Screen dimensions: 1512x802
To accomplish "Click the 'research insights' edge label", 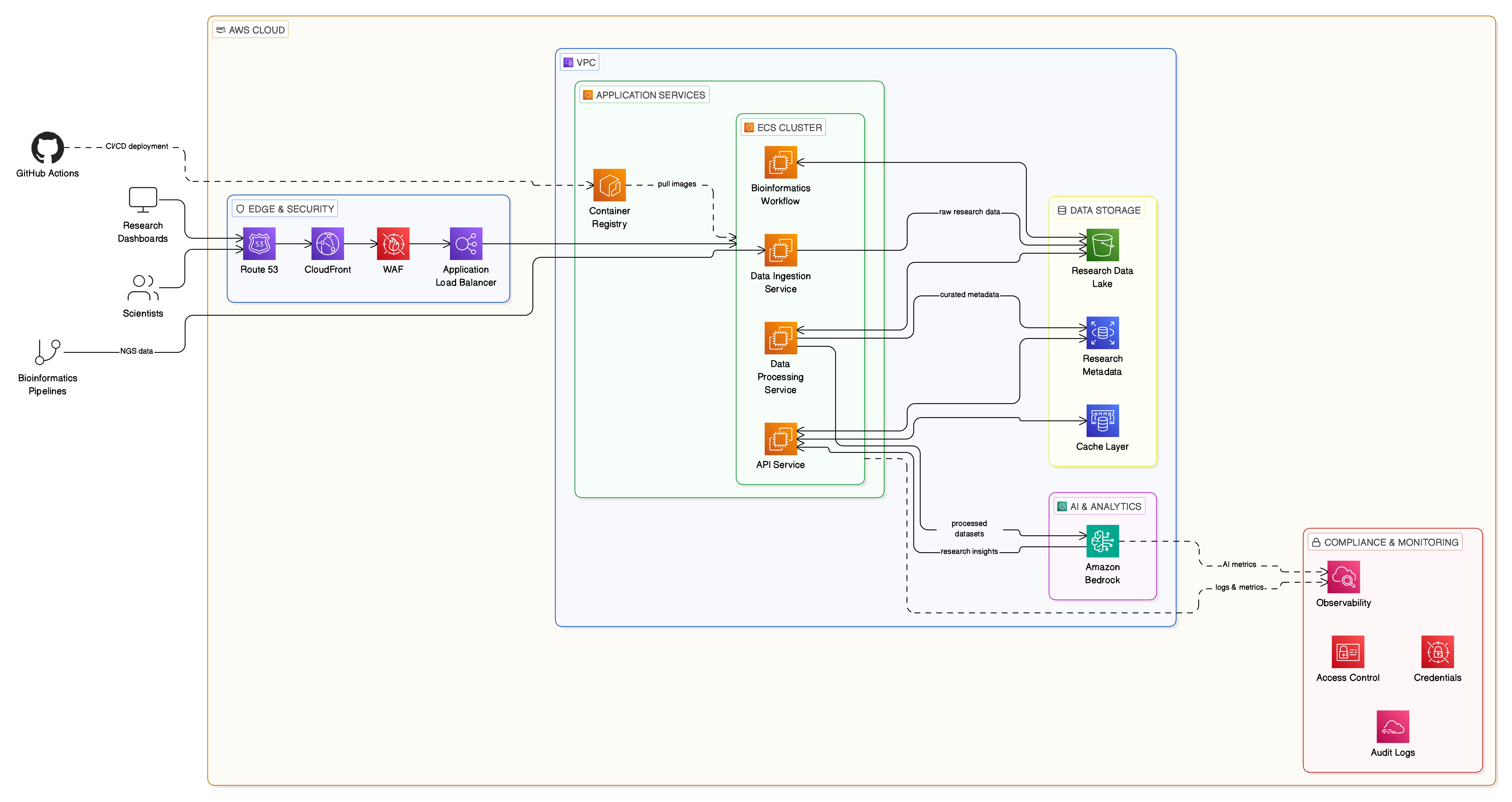I will pos(969,552).
